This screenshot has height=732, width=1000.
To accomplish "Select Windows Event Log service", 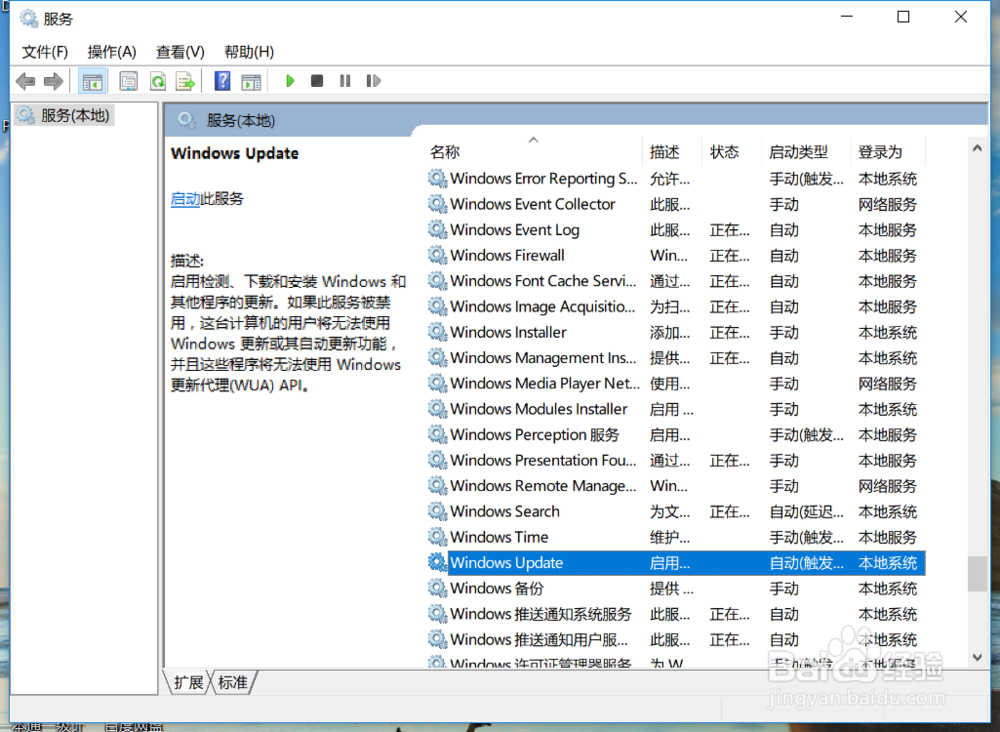I will [x=675, y=230].
